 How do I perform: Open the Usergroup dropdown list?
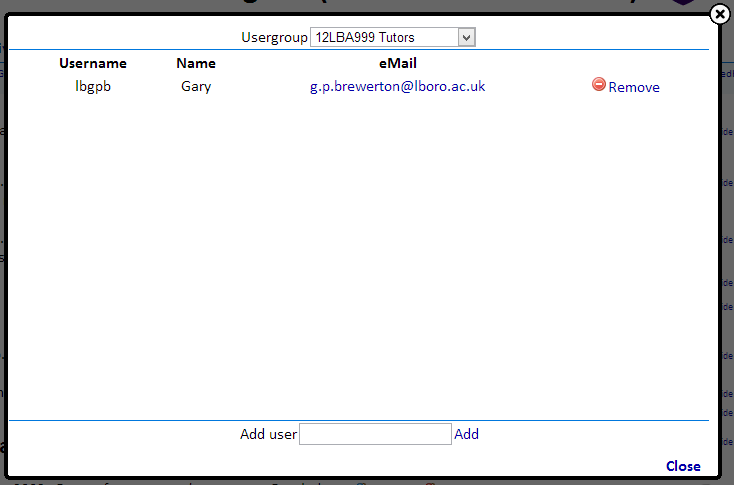(x=393, y=37)
